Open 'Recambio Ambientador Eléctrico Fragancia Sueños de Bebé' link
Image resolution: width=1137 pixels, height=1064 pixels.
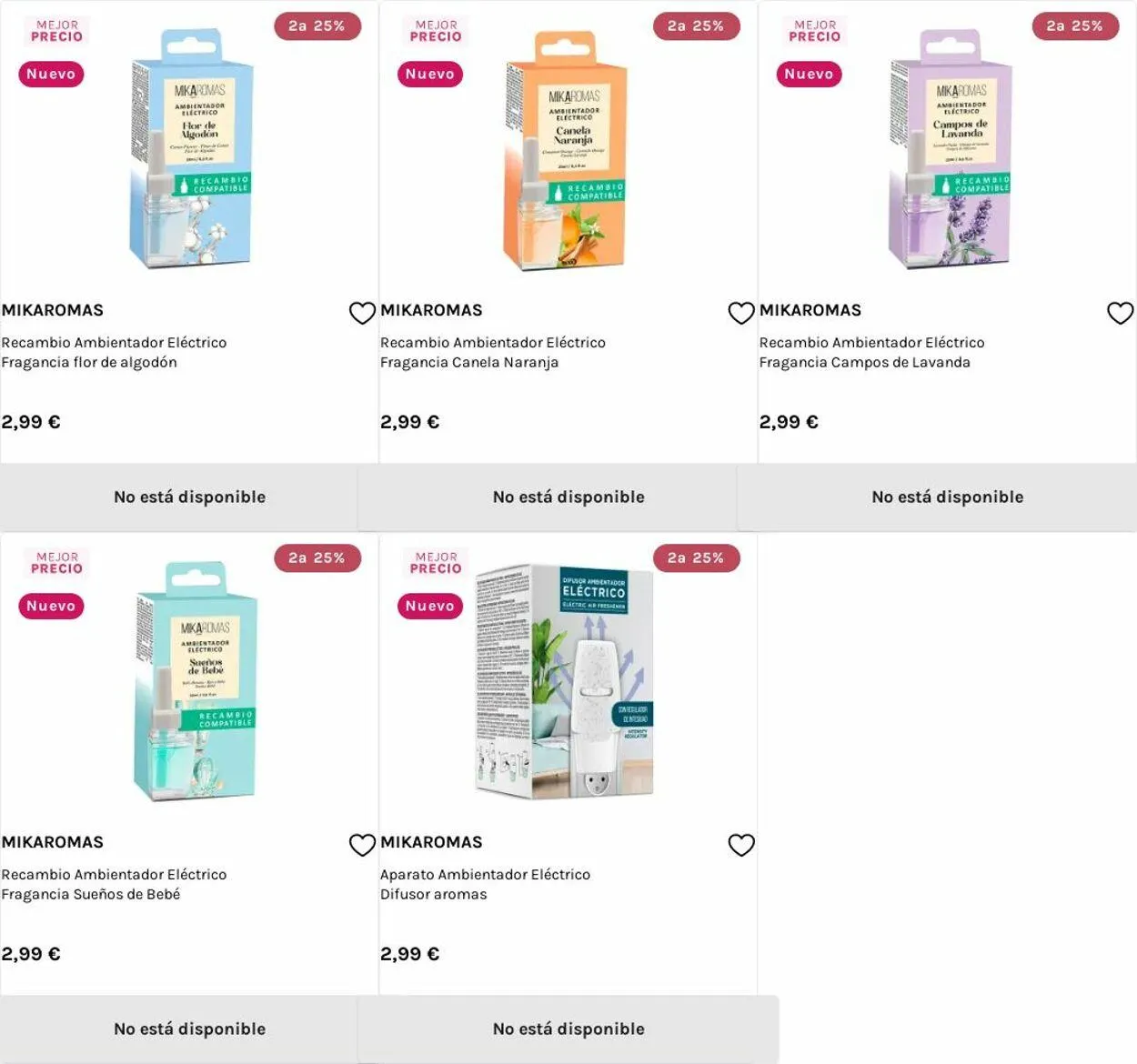tap(114, 884)
